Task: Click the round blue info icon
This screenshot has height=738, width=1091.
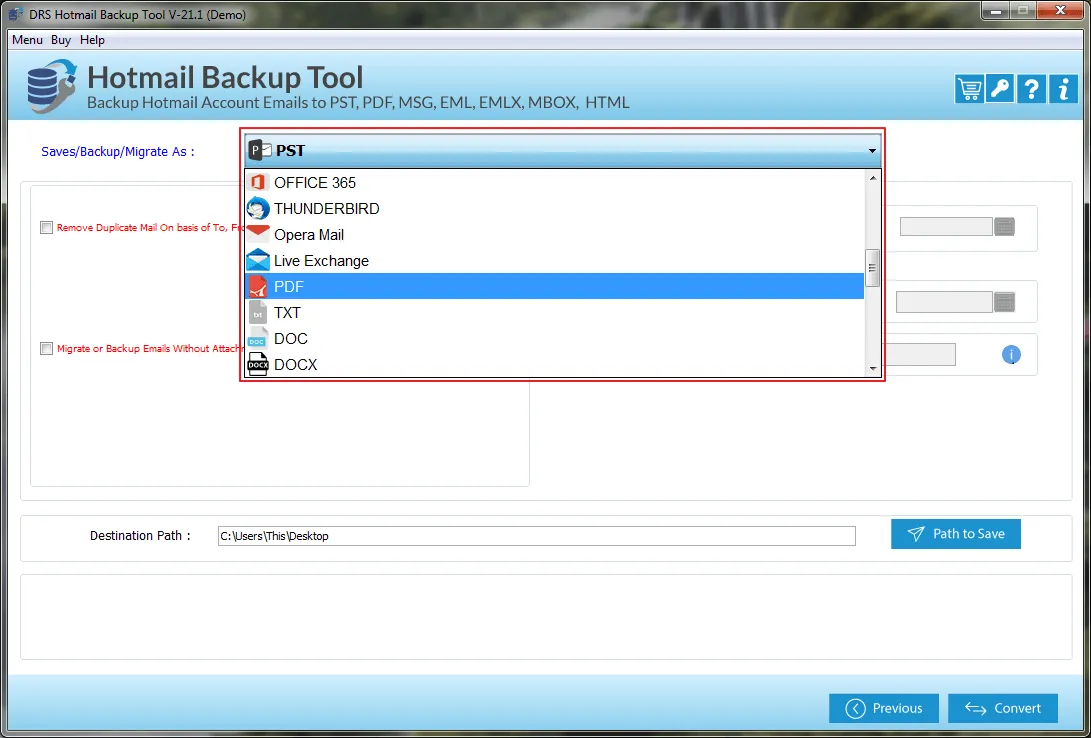Action: tap(1011, 355)
